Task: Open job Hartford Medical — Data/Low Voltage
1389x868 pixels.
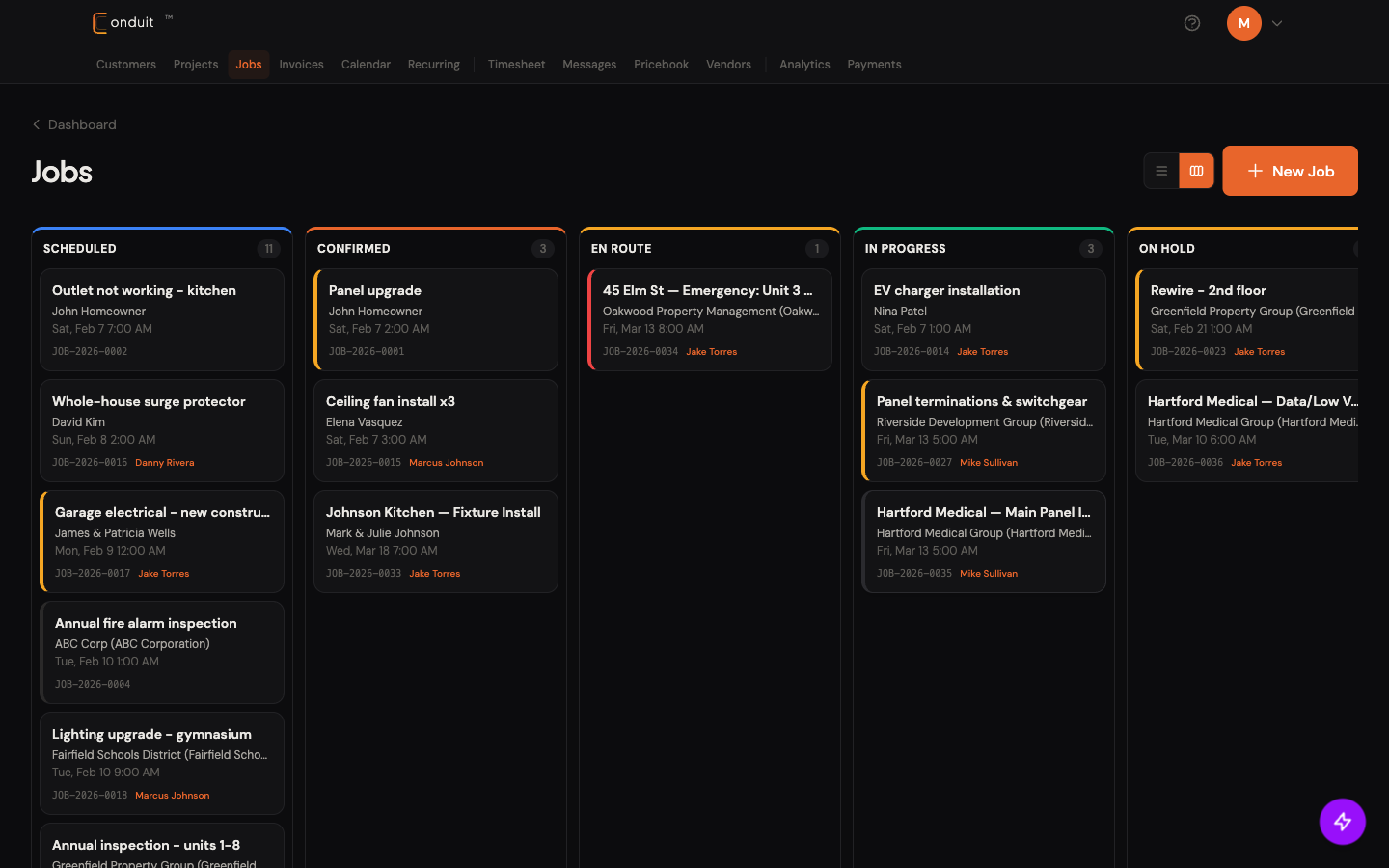Action: [x=1247, y=430]
